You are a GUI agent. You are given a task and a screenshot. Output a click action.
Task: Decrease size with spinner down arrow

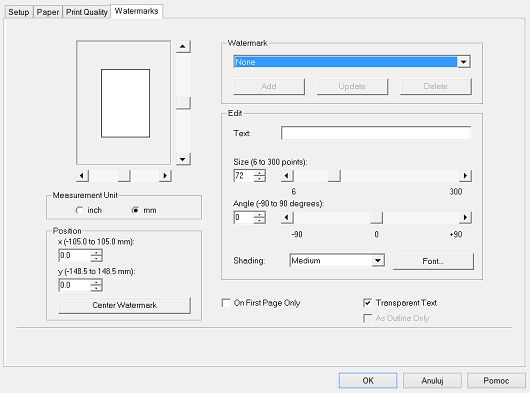[260, 179]
